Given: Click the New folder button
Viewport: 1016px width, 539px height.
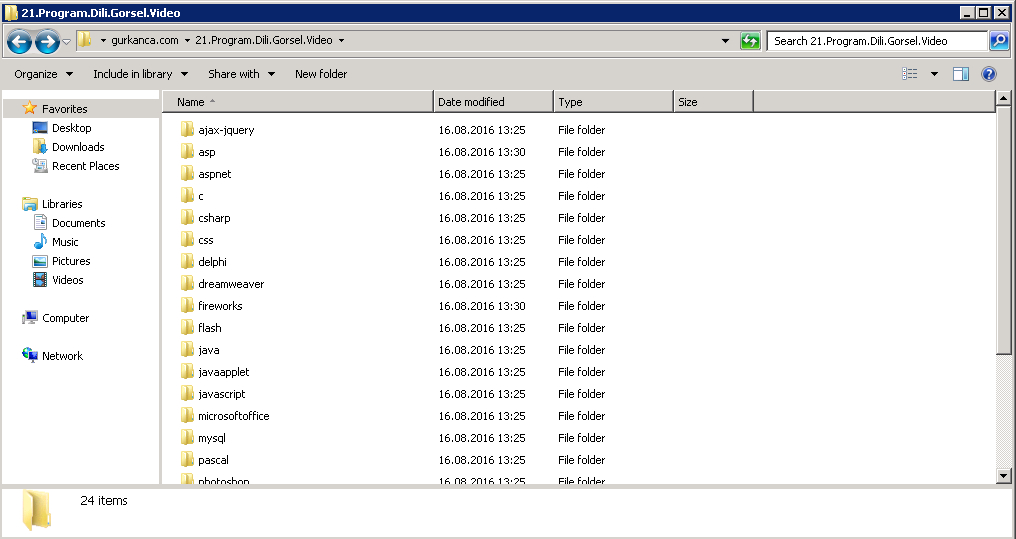Looking at the screenshot, I should point(321,74).
